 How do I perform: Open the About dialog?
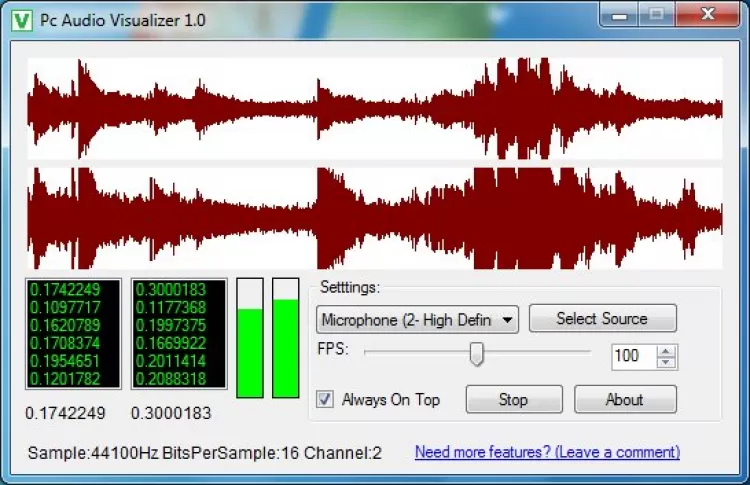click(625, 399)
